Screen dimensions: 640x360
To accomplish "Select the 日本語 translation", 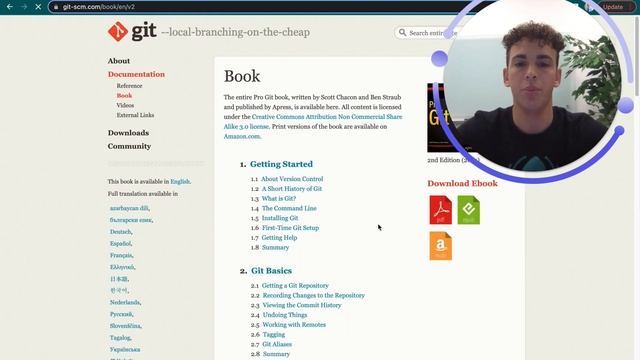I will pos(119,279).
